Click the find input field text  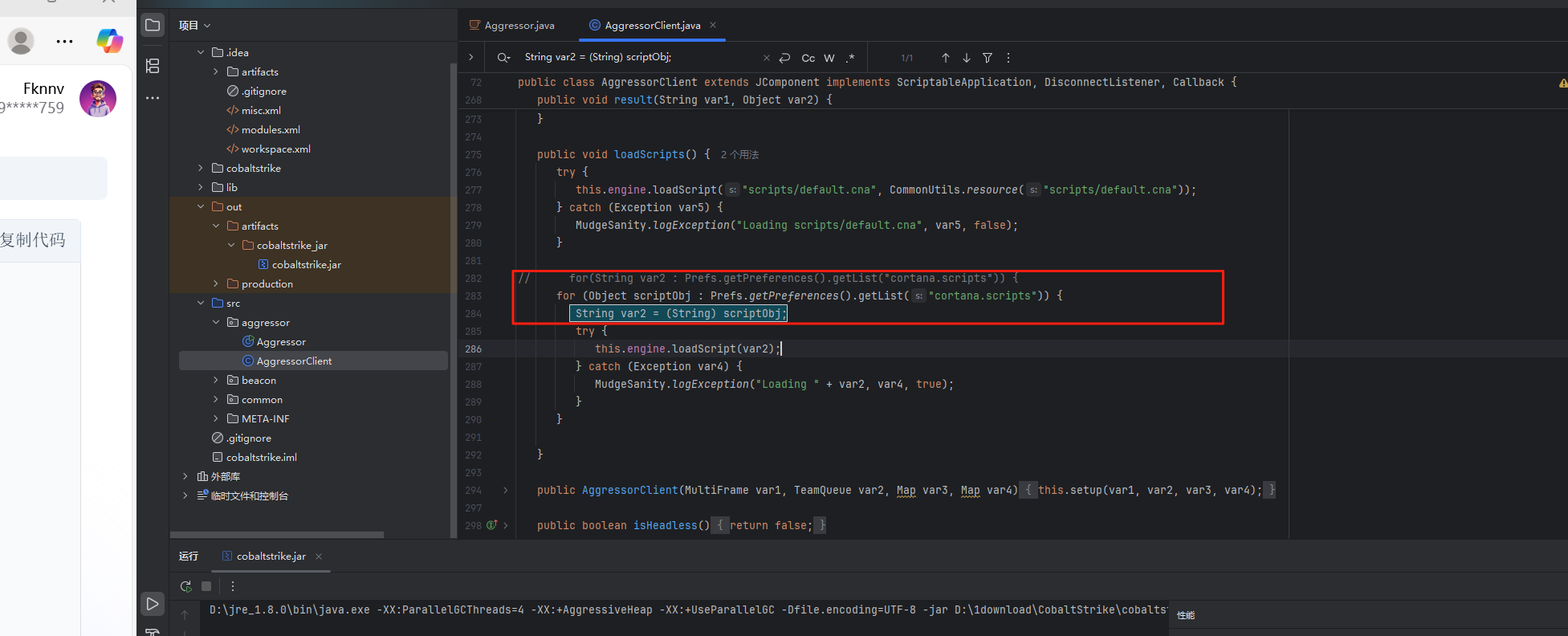[598, 57]
